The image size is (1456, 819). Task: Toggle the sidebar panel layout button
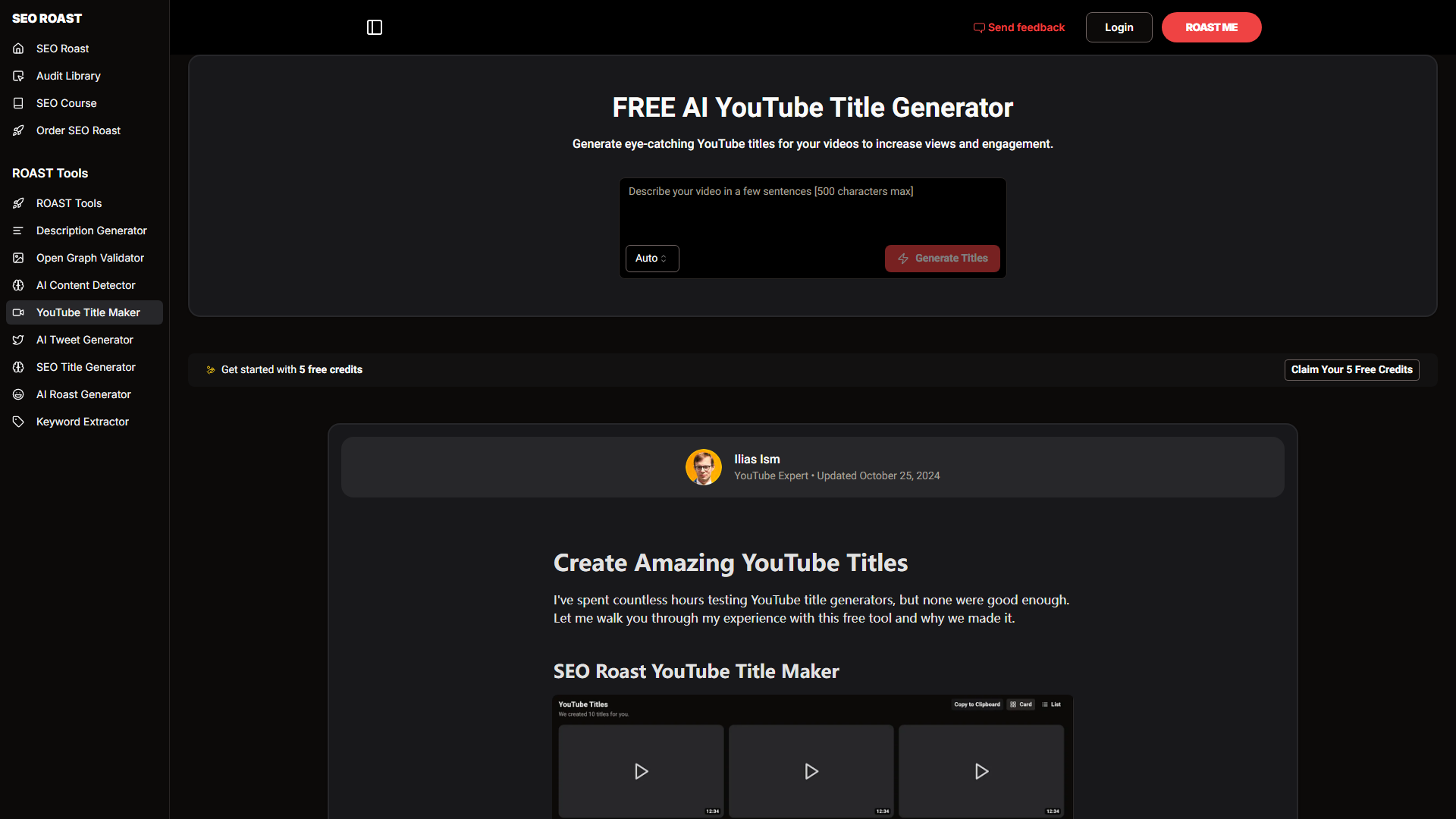point(374,27)
